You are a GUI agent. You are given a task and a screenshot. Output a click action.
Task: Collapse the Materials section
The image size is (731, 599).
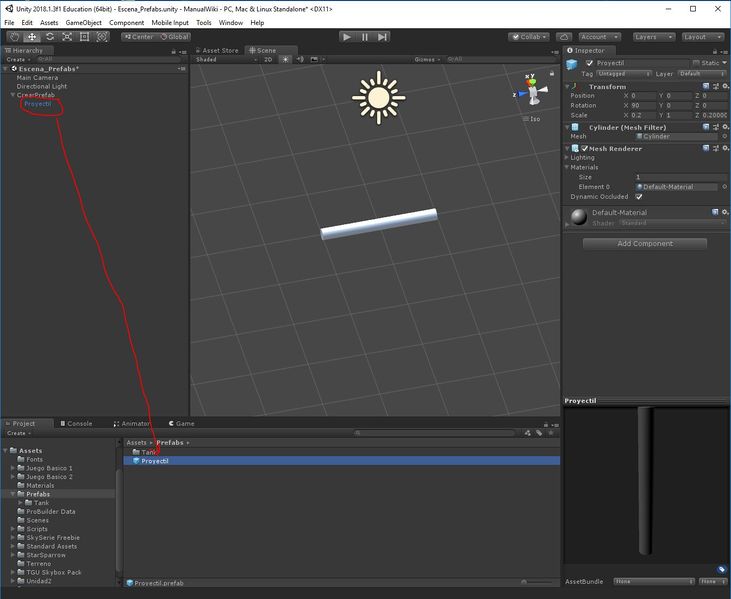pos(567,167)
